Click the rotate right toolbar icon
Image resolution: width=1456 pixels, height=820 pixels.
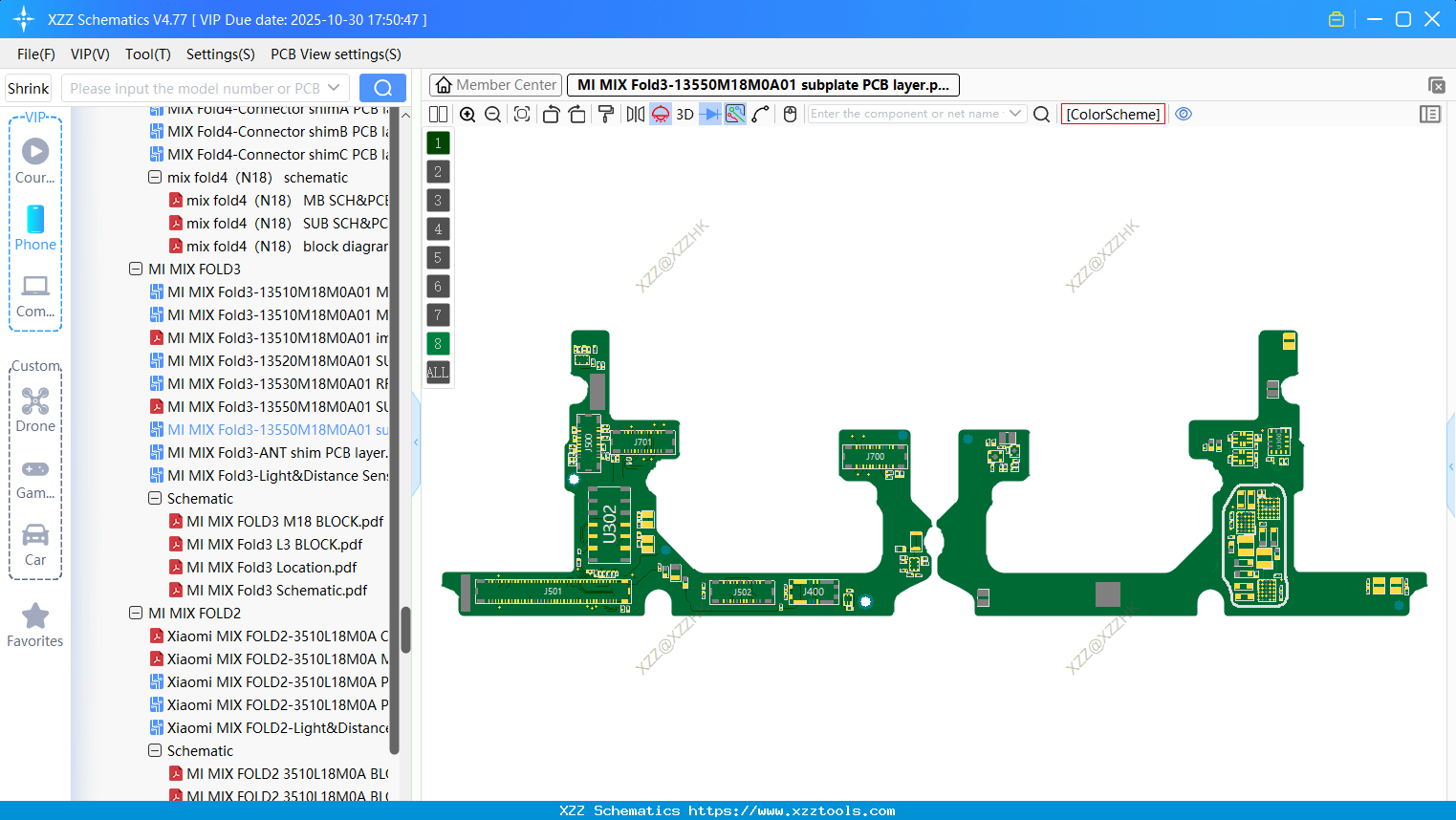577,114
